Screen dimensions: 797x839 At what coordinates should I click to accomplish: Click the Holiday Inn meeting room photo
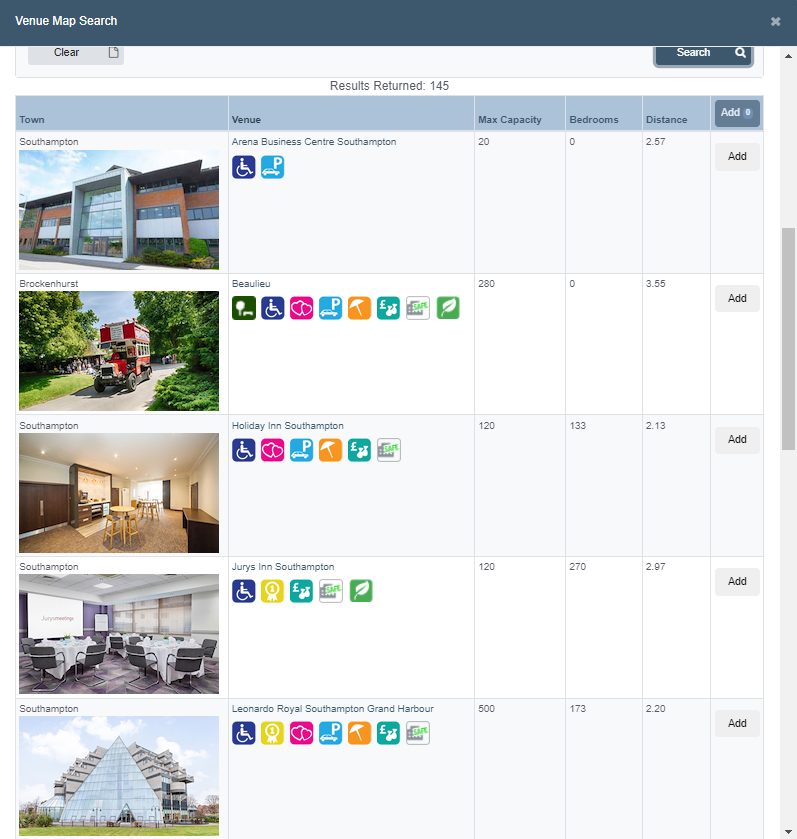point(119,493)
